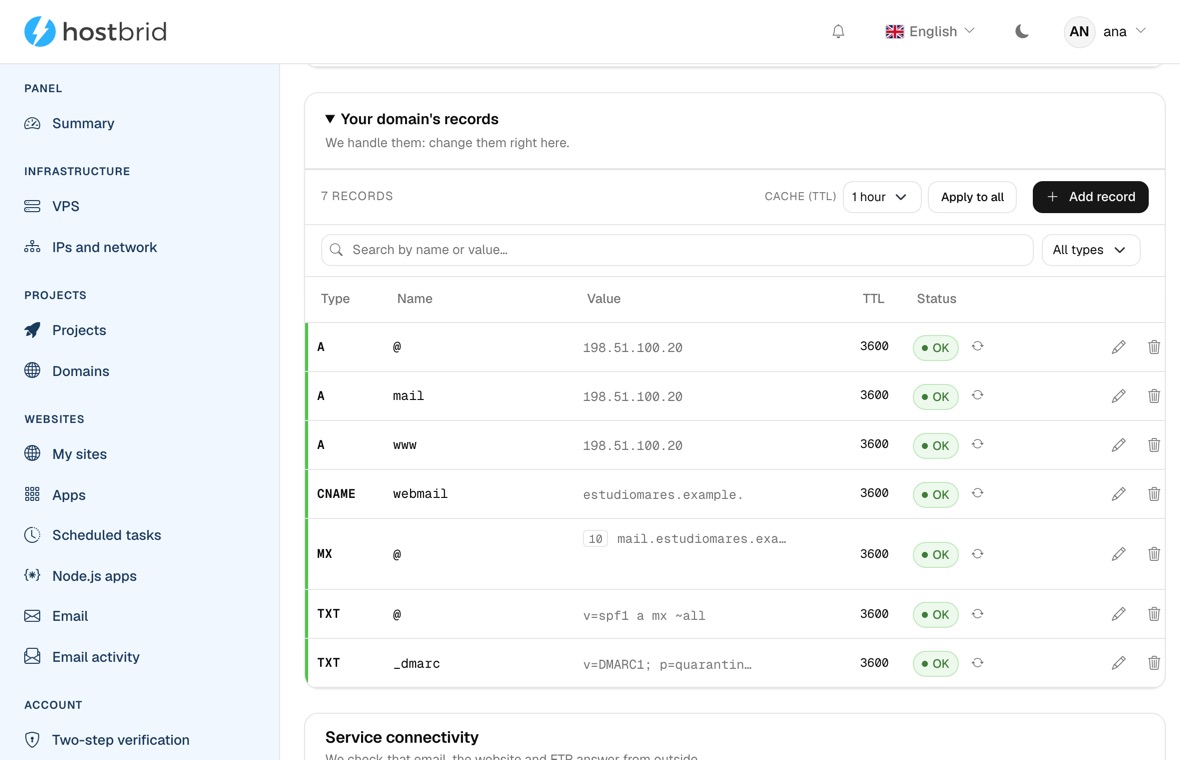Open the 1 hour TTL dropdown
1180x760 pixels.
tap(881, 197)
